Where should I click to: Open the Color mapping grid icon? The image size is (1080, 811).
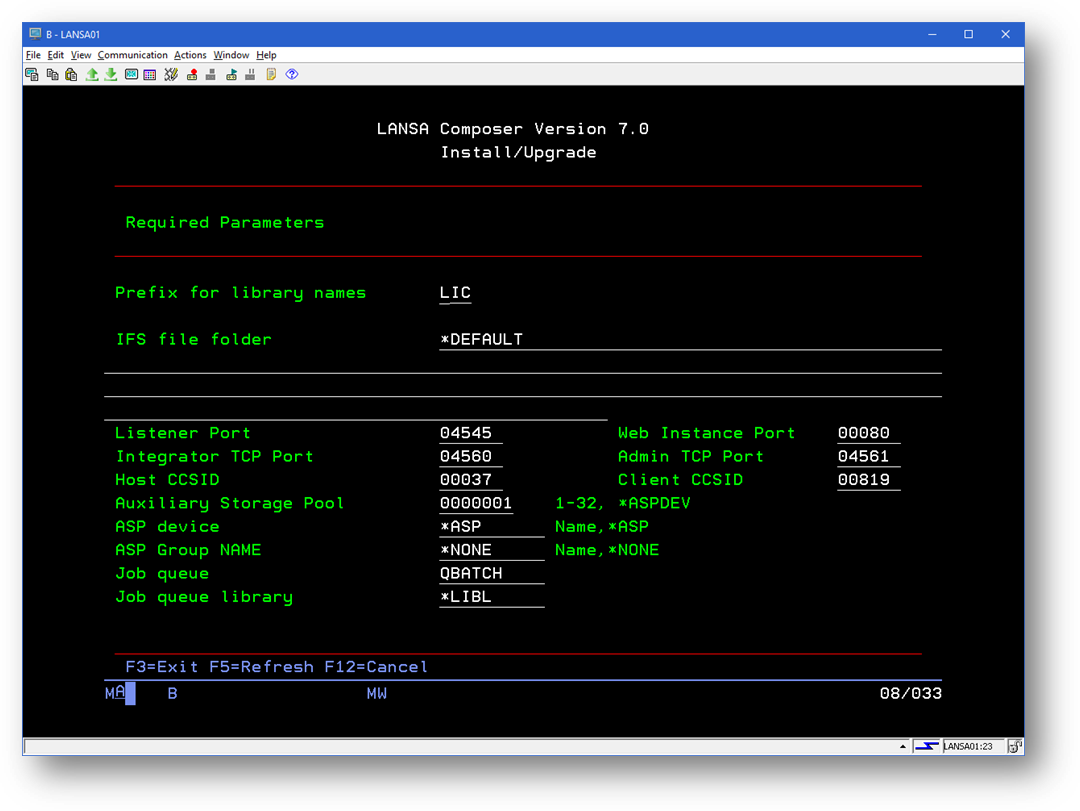tap(149, 74)
